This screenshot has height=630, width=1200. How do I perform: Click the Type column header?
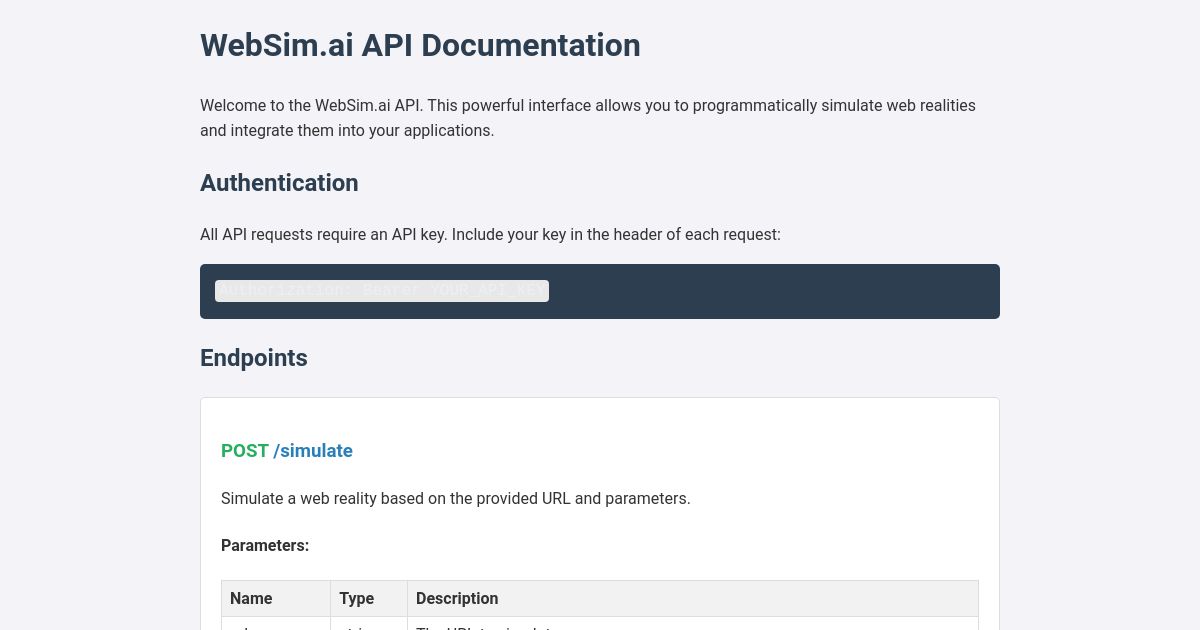click(x=357, y=598)
